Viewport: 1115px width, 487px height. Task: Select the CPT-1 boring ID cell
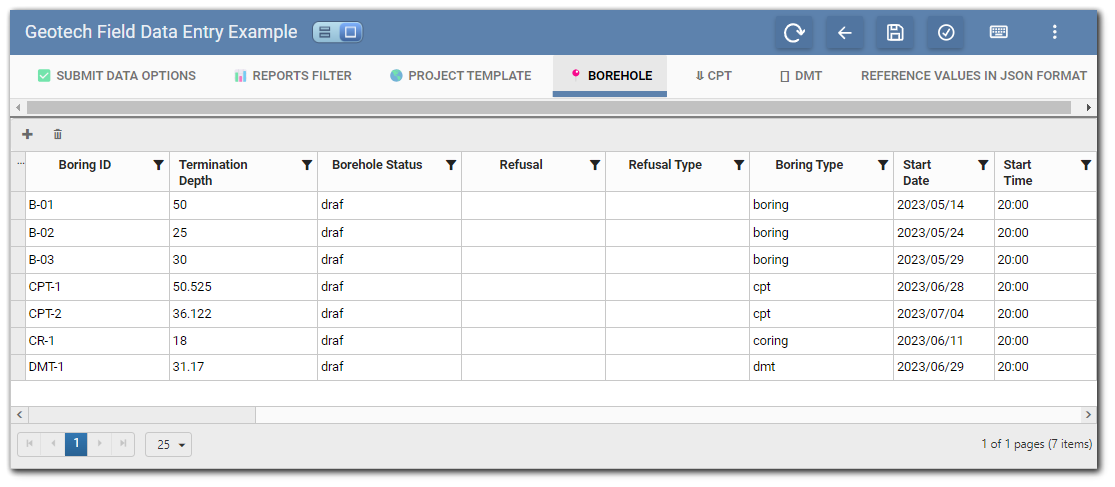97,287
